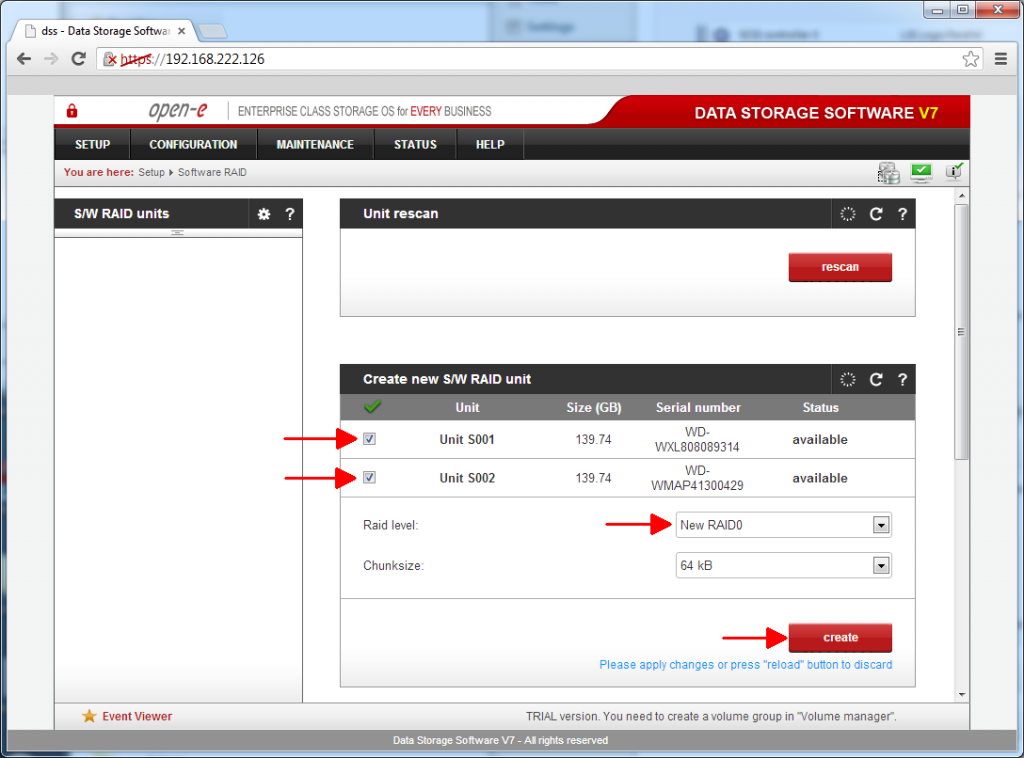
Task: Click the Setup breadcrumb link
Action: pyautogui.click(x=151, y=172)
